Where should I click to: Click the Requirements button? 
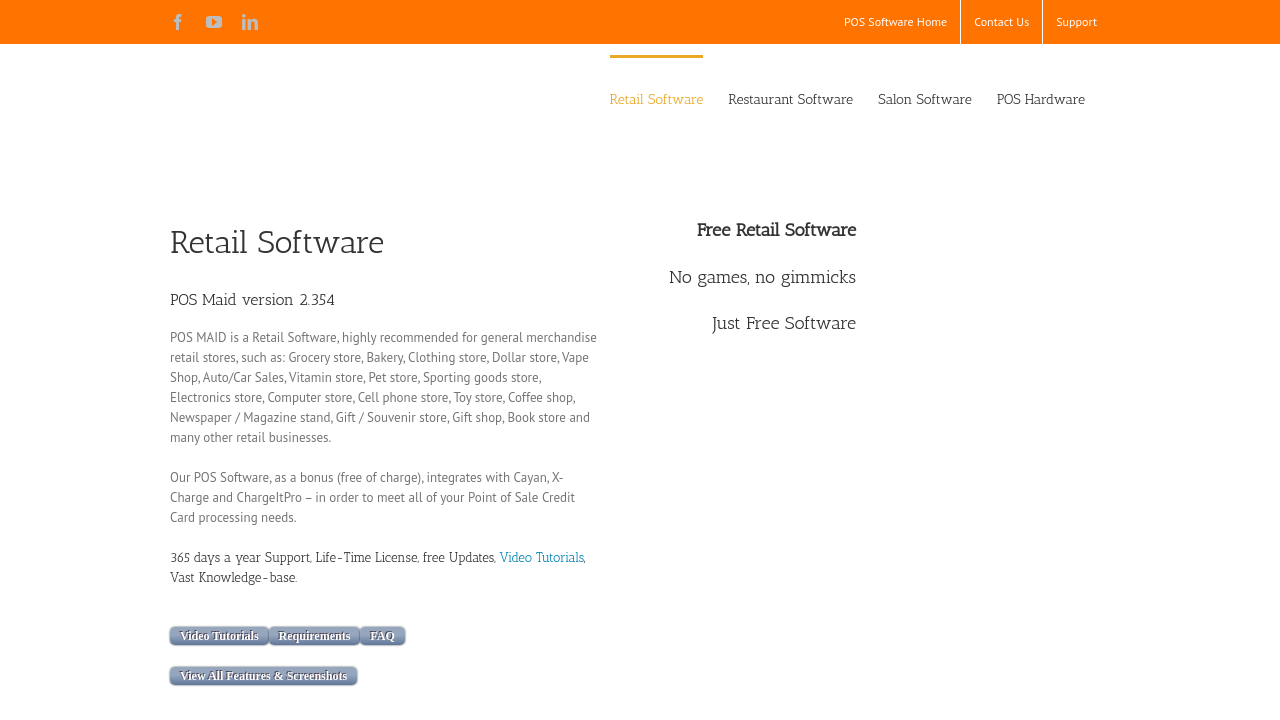pos(314,636)
